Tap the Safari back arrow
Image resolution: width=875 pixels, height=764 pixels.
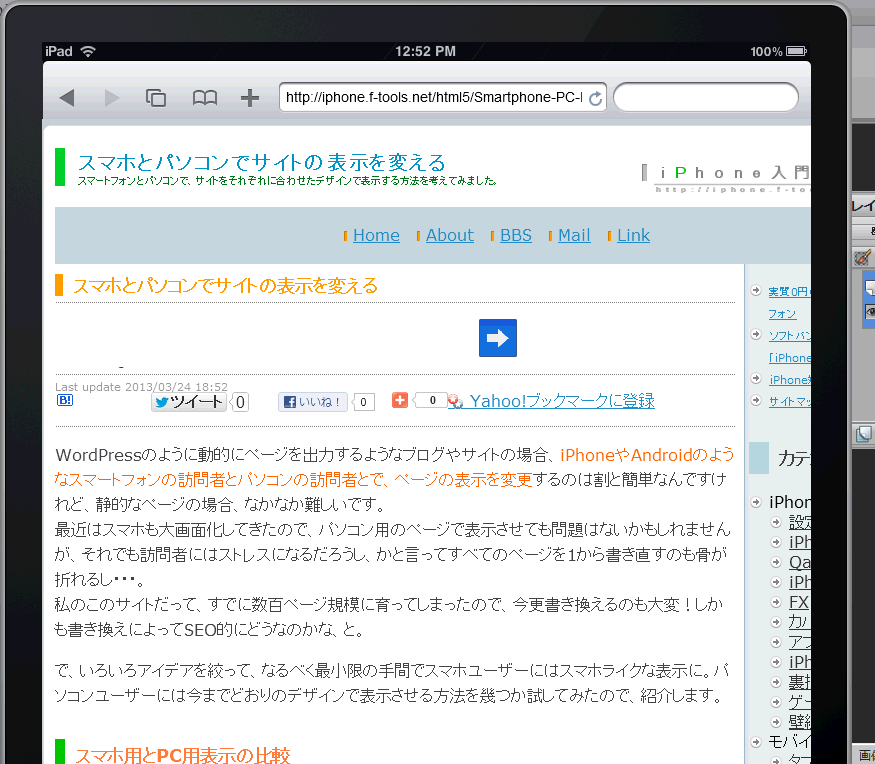pyautogui.click(x=67, y=98)
